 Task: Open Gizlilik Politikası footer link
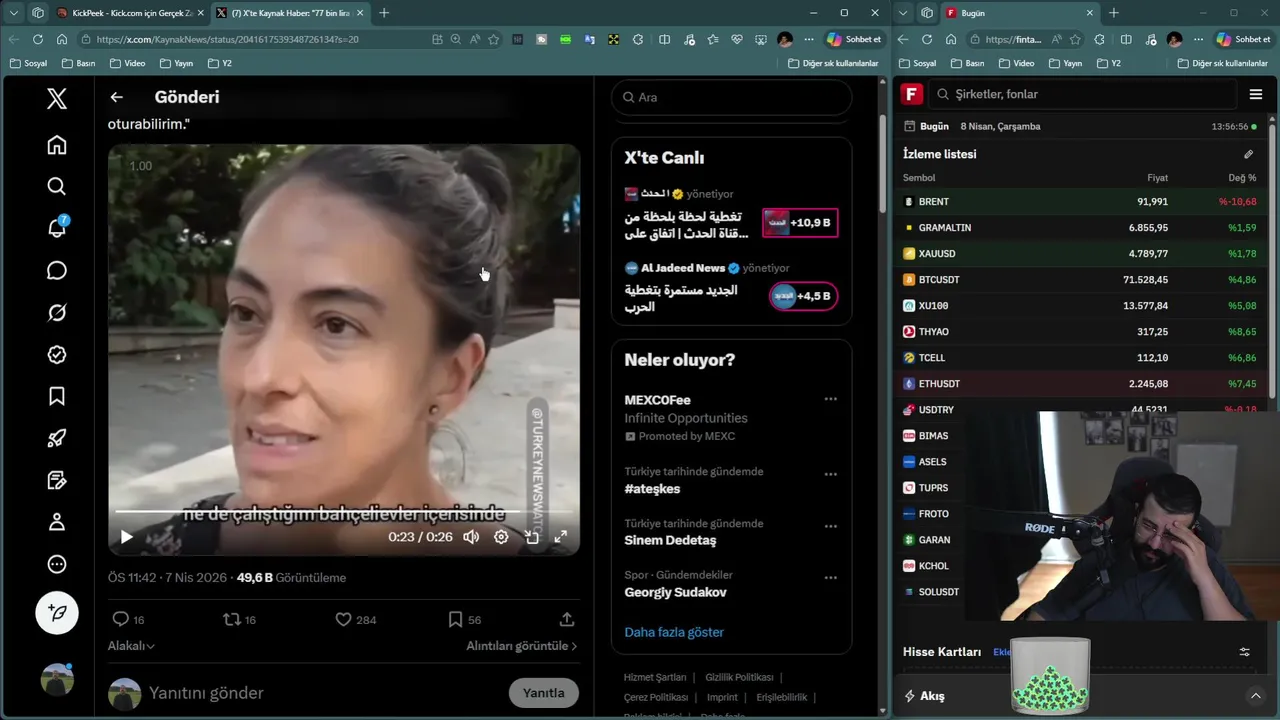[x=739, y=677]
